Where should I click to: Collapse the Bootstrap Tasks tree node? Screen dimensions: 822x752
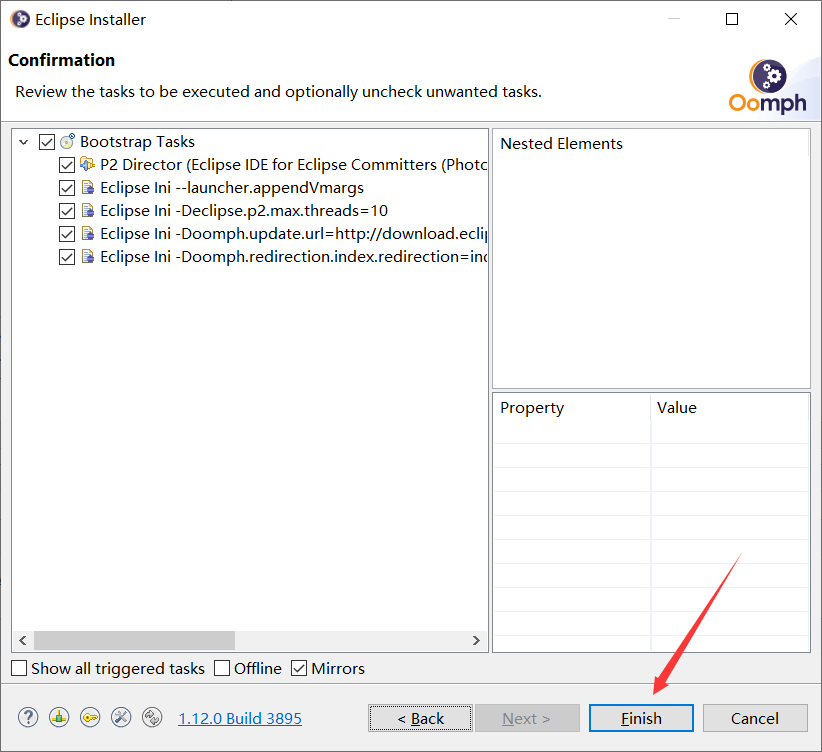(x=24, y=142)
